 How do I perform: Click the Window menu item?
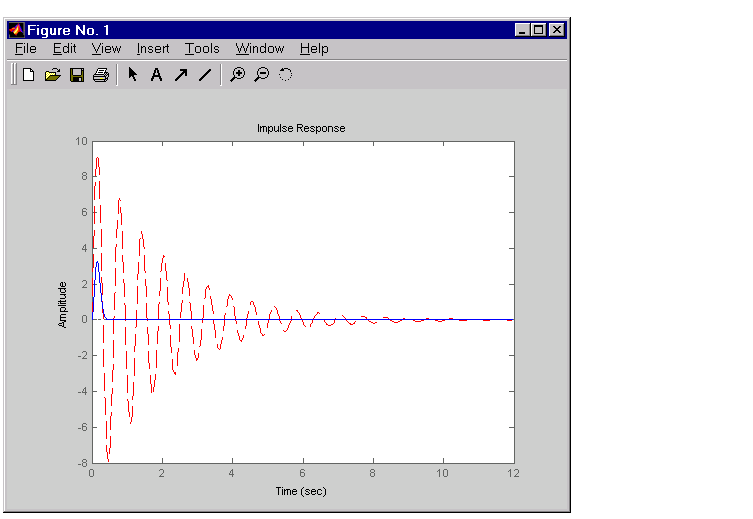click(259, 48)
